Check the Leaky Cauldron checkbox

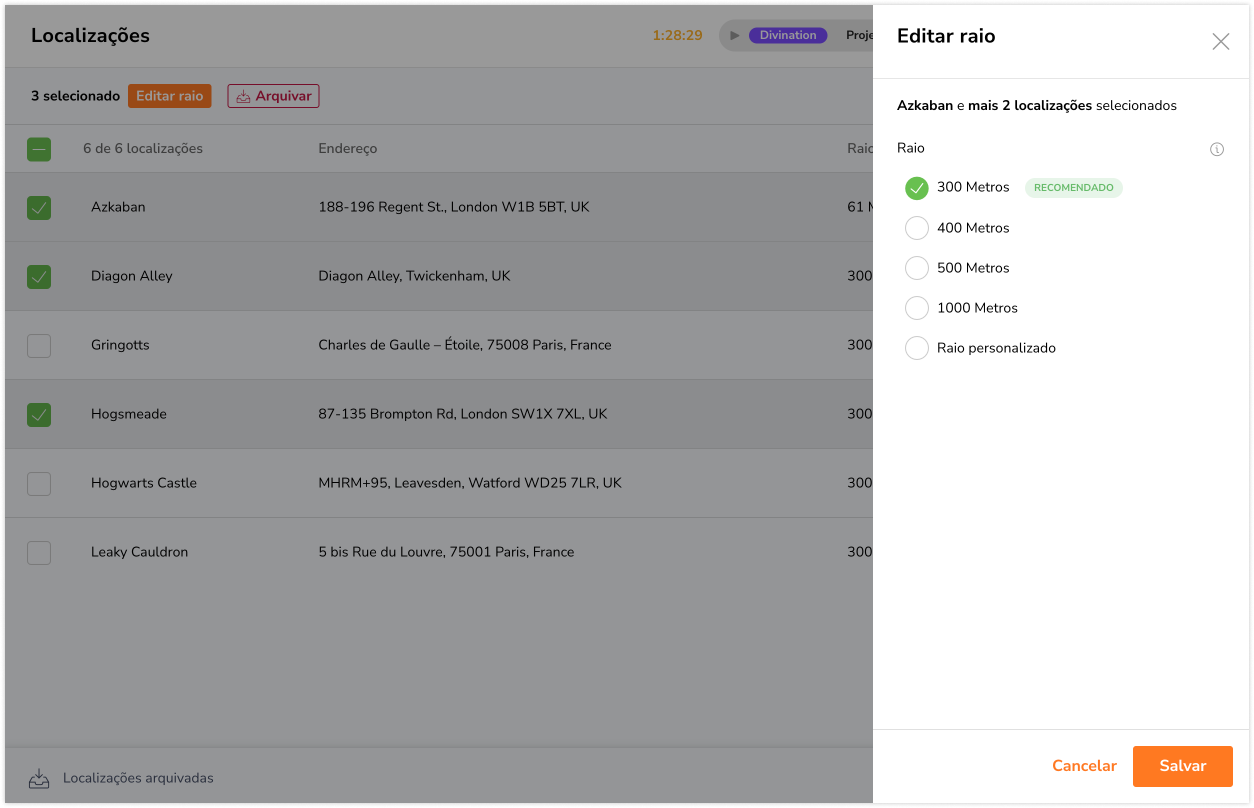click(39, 552)
